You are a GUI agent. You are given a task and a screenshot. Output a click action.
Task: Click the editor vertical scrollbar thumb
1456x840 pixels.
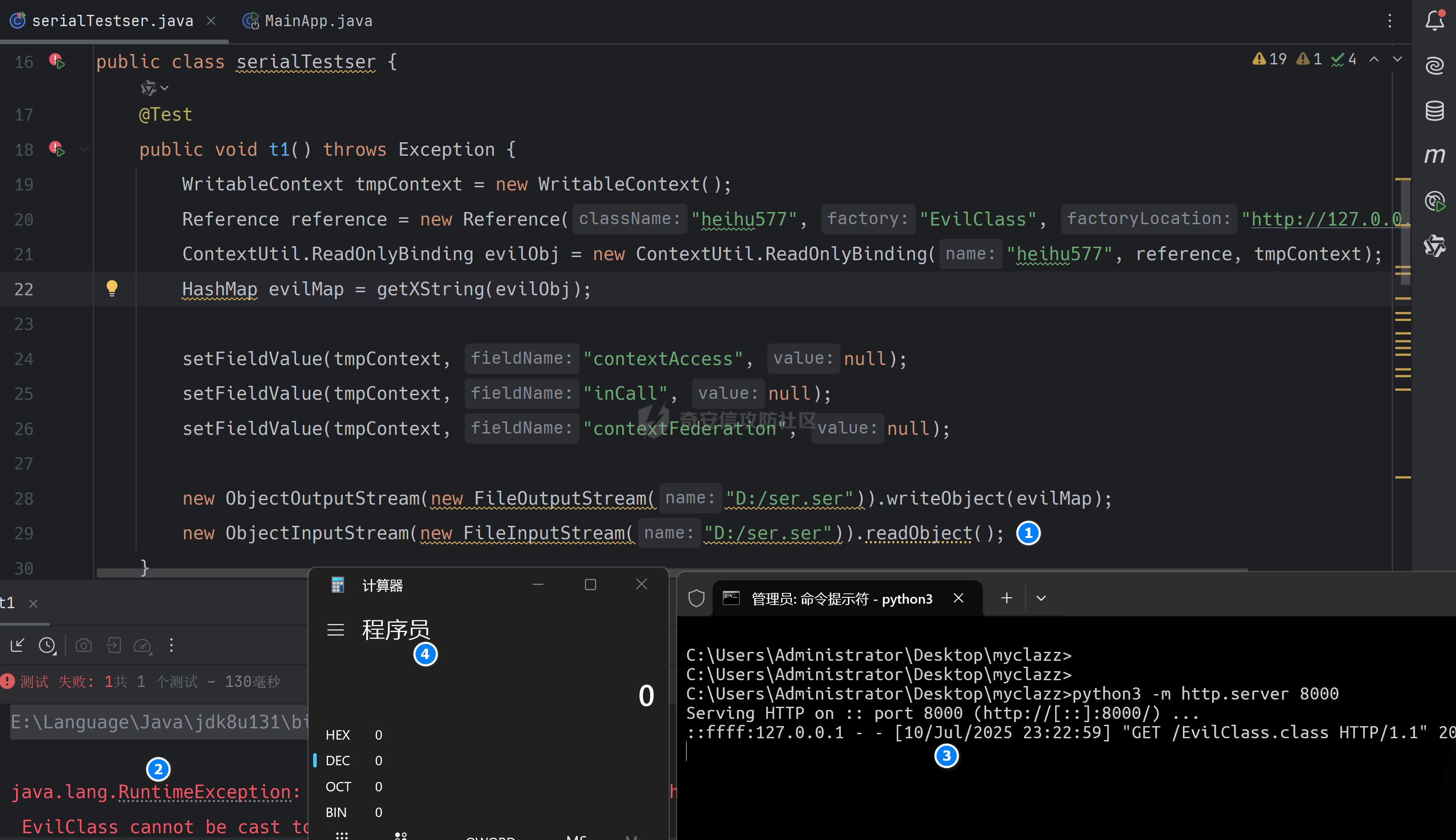click(x=1405, y=232)
